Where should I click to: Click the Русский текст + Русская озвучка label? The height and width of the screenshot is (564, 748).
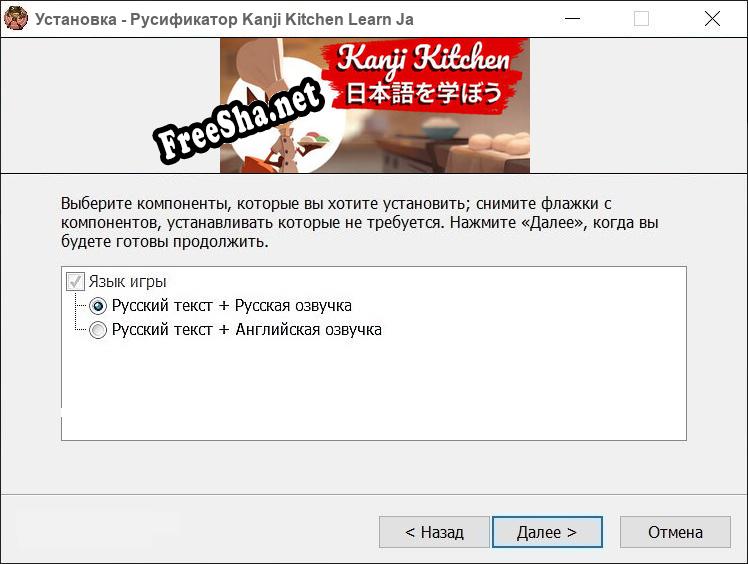click(231, 306)
